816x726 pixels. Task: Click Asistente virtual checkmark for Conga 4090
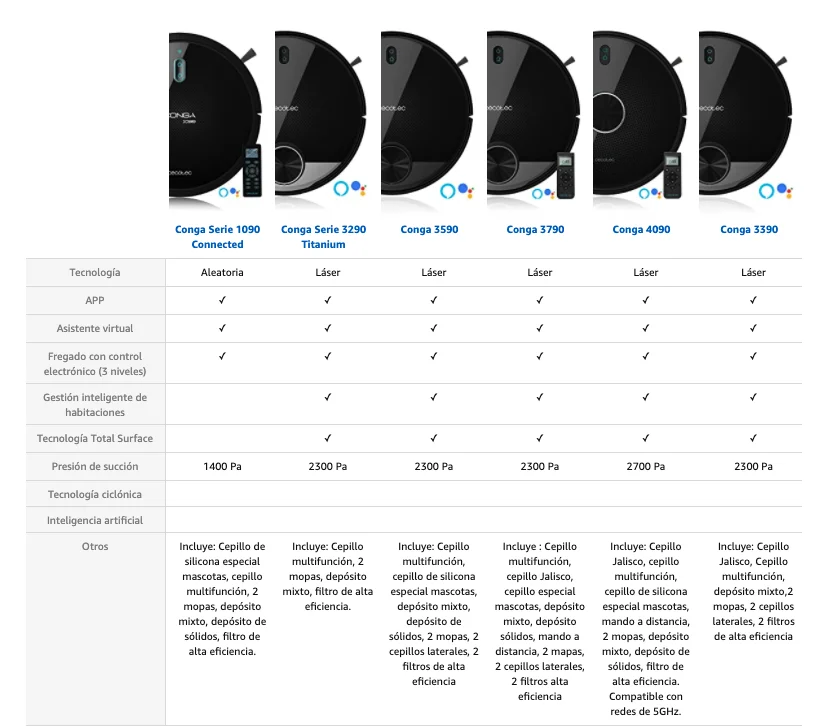646,328
